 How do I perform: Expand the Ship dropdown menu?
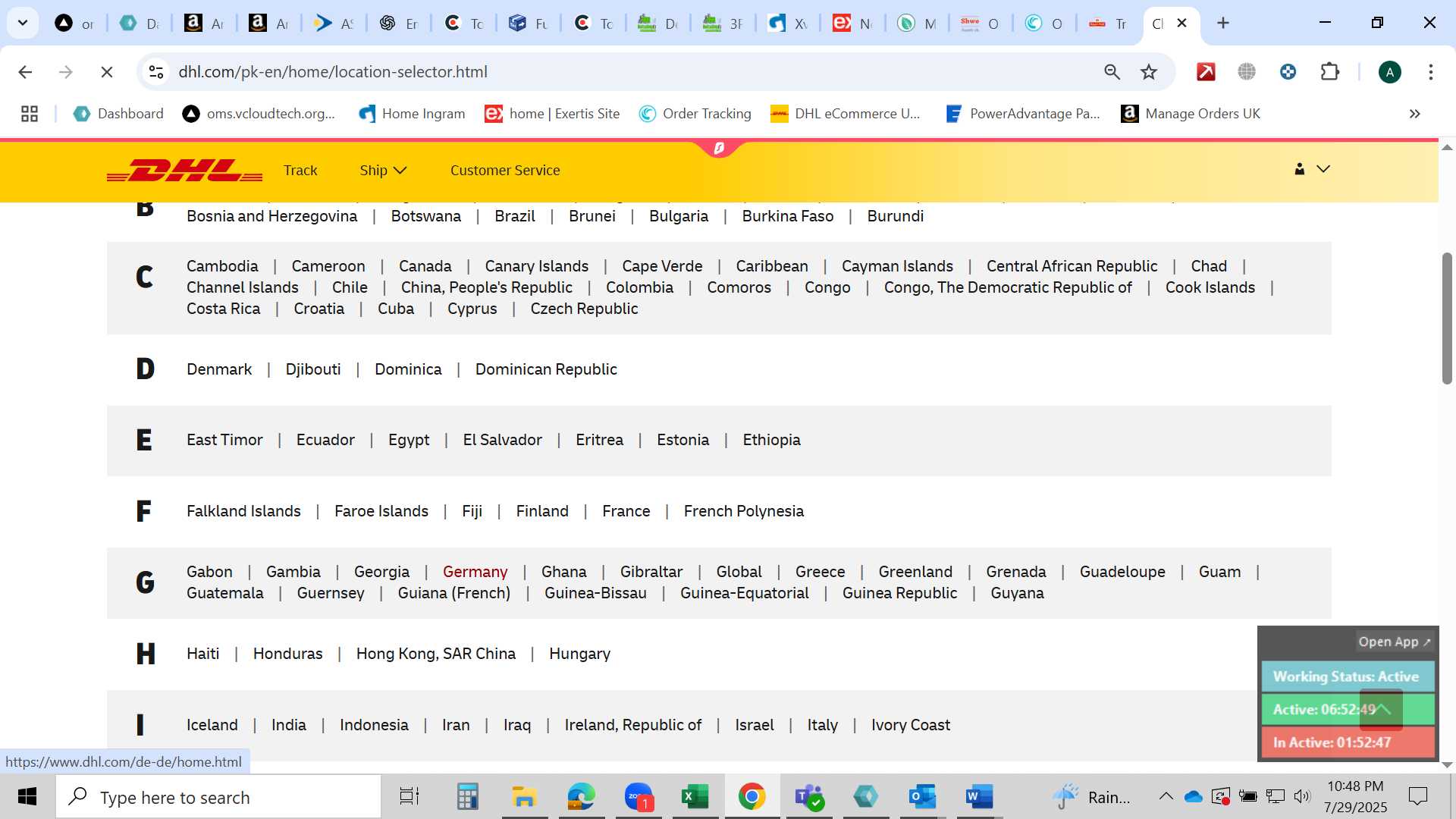click(383, 171)
